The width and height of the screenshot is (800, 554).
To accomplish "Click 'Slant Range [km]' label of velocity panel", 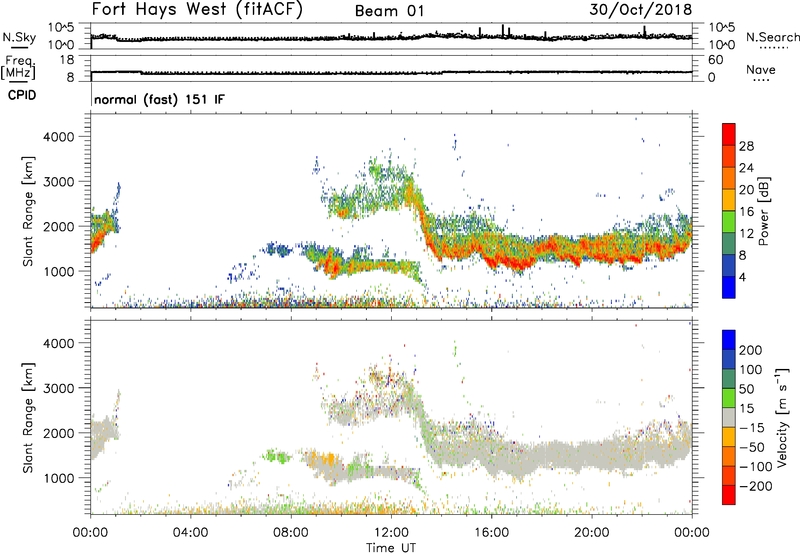I will (28, 417).
